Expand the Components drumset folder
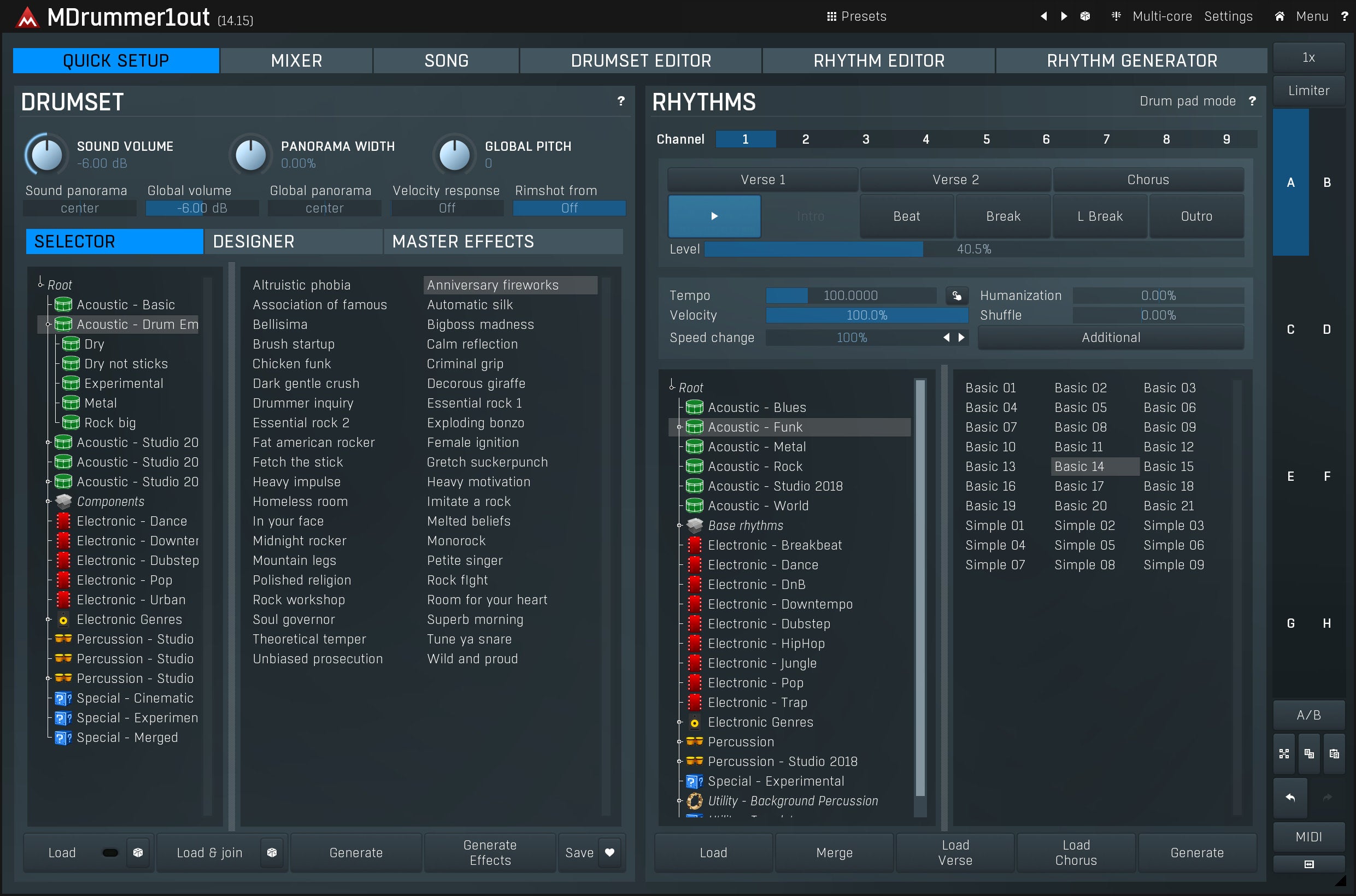Screen dimensions: 1356x896 coord(49,502)
